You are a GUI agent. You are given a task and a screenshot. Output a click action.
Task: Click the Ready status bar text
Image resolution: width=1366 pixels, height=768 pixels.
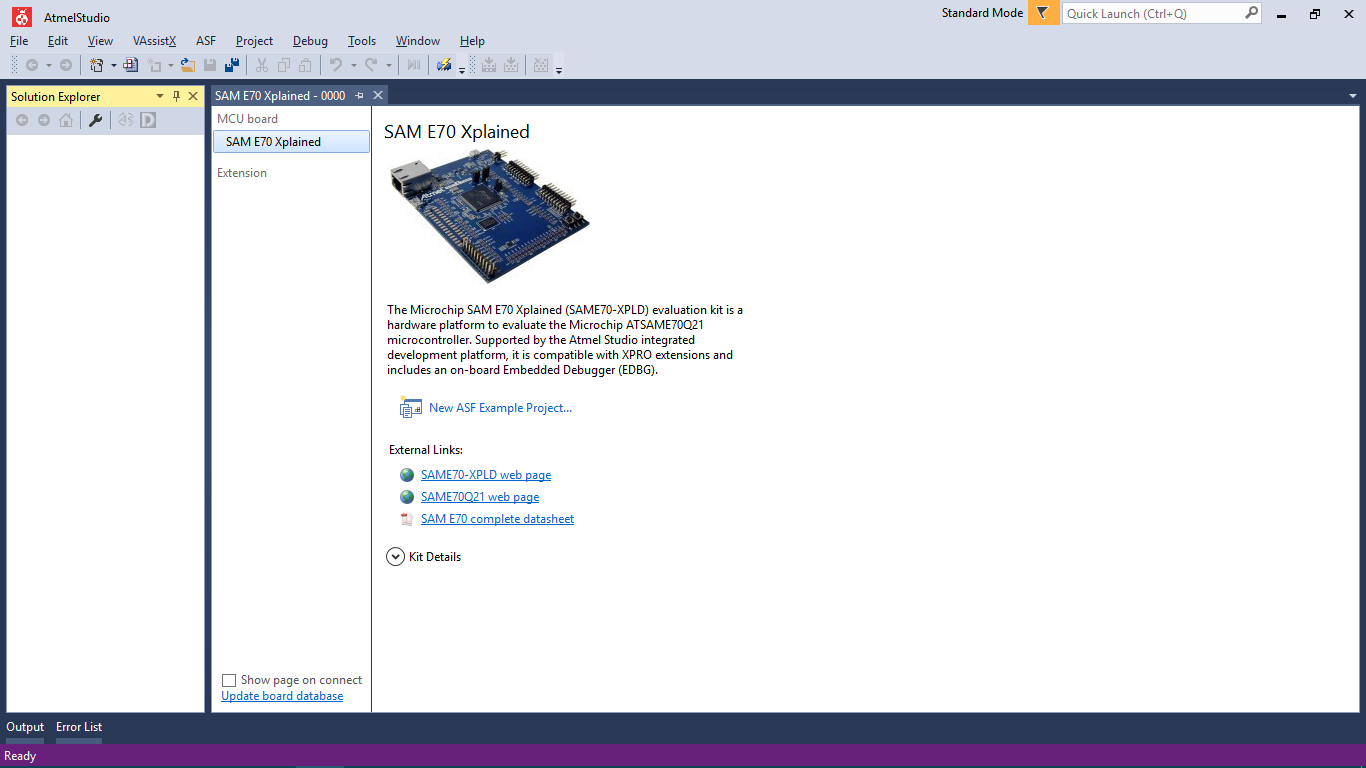(20, 756)
